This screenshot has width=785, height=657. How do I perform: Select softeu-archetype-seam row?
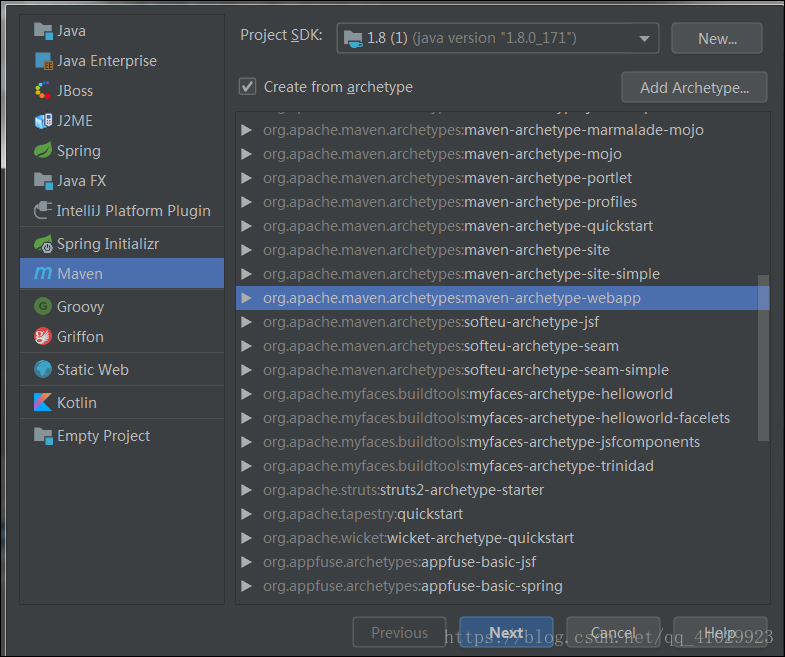[x=503, y=346]
